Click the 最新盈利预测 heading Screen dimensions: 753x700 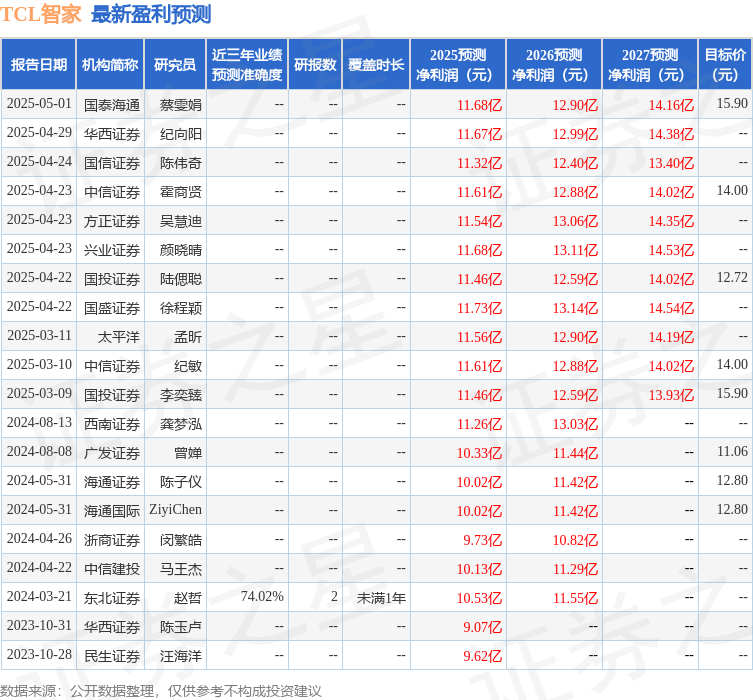pyautogui.click(x=151, y=14)
